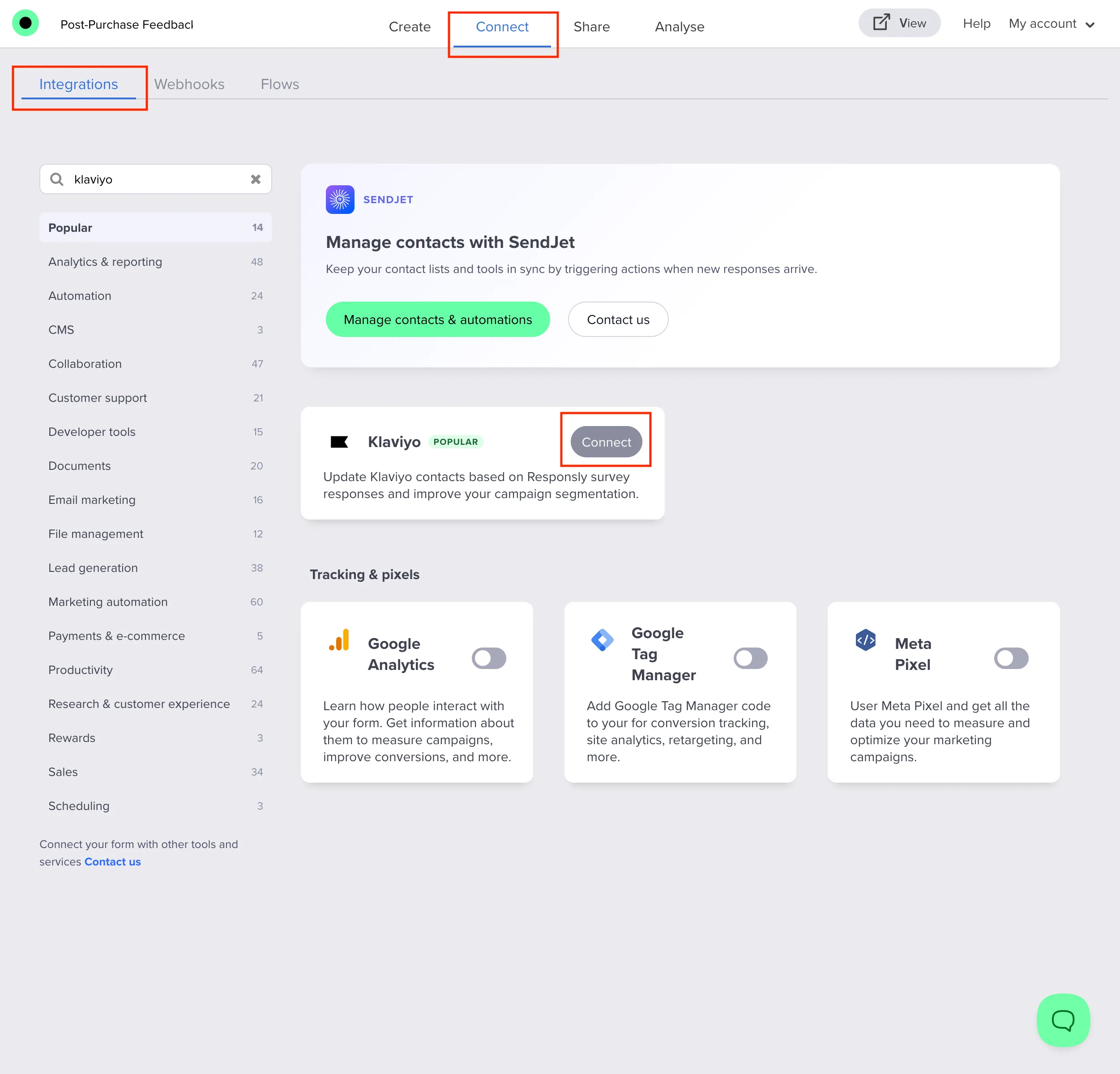Go to the Share tab
The image size is (1120, 1074).
[591, 27]
